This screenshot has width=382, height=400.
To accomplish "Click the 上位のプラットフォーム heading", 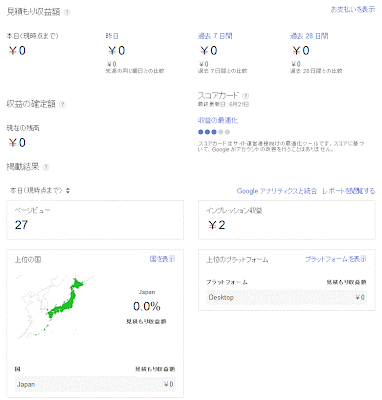I will tap(237, 260).
